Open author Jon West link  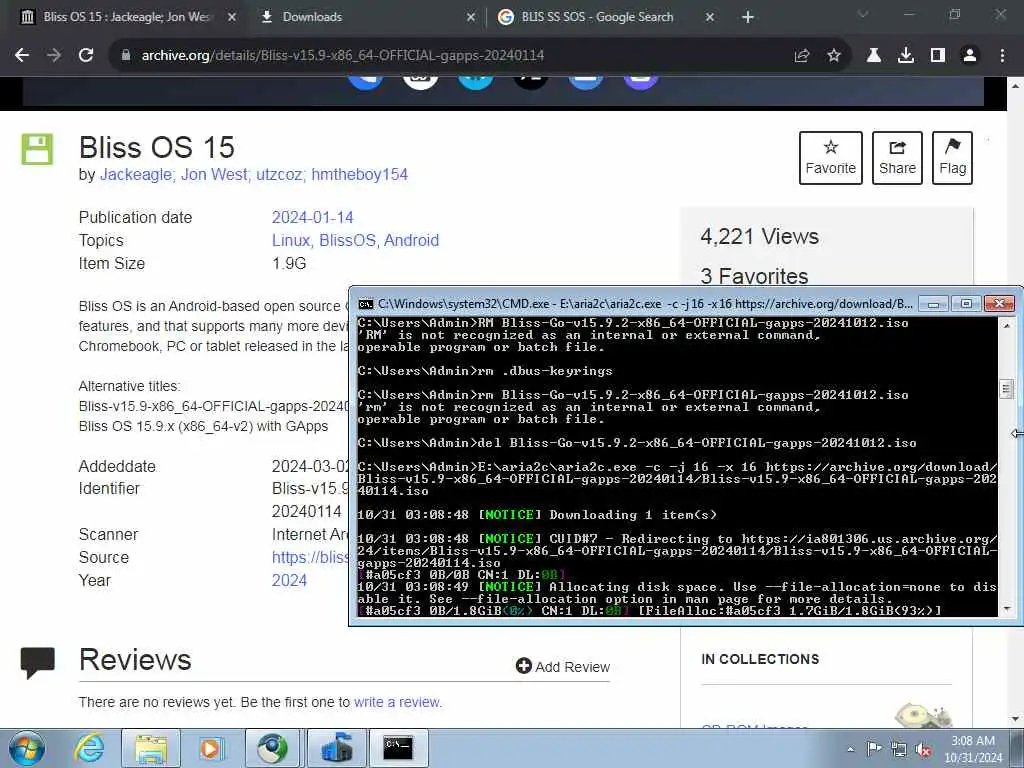pos(214,174)
